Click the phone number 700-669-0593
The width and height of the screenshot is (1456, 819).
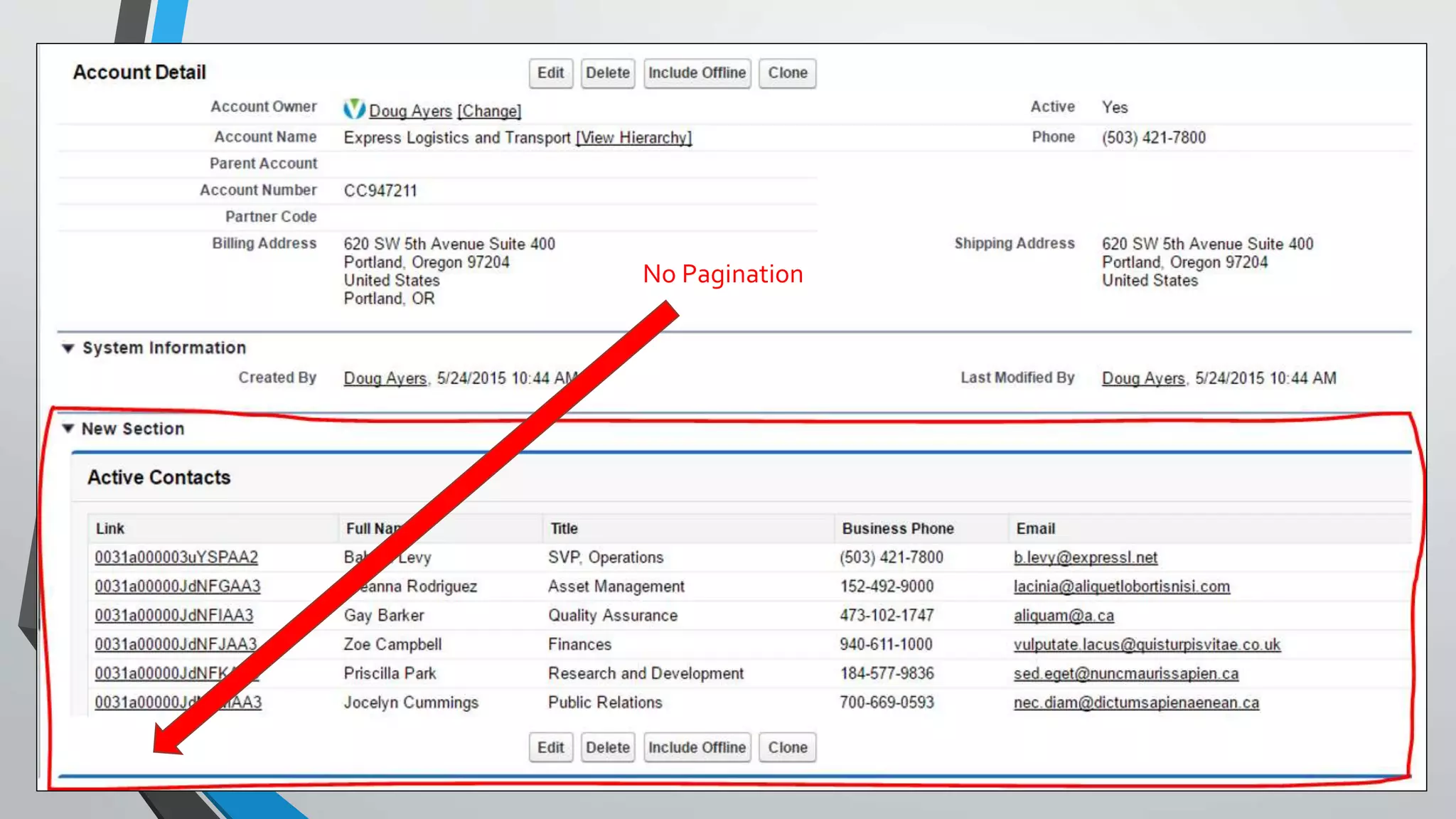(x=887, y=702)
